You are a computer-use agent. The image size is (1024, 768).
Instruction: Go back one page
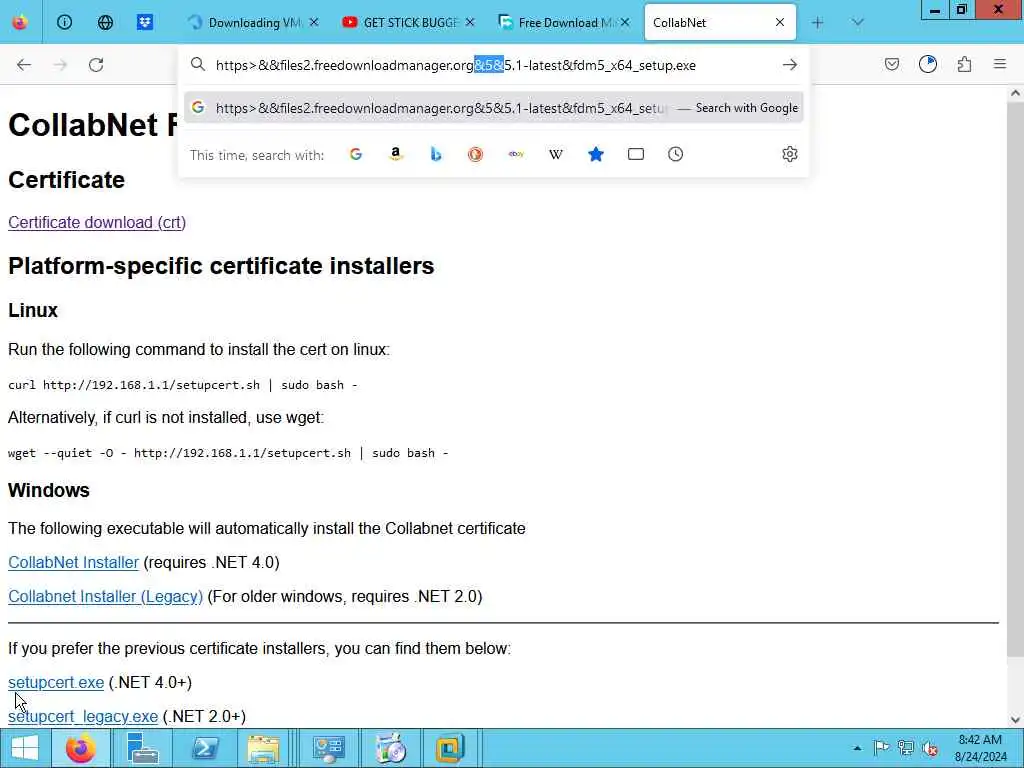click(x=24, y=65)
